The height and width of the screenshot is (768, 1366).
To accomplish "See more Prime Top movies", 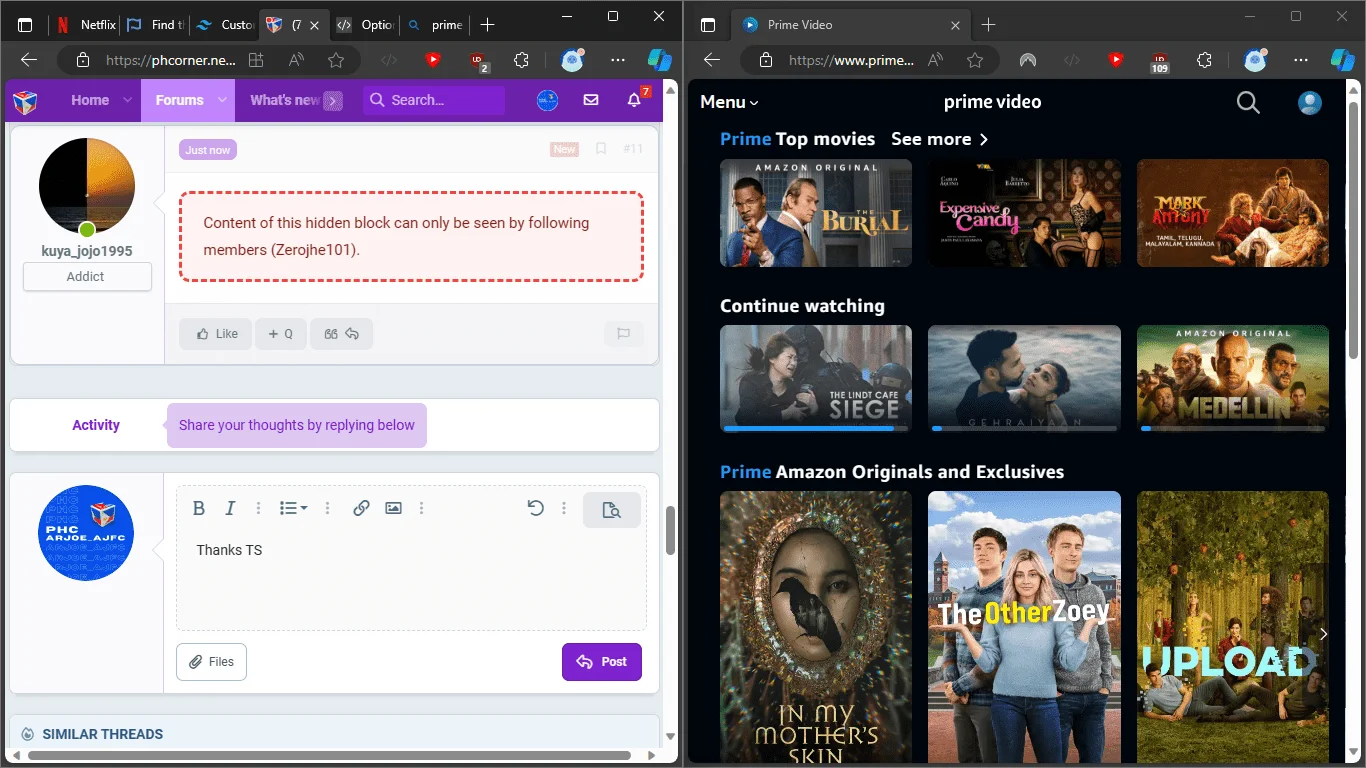I will pyautogui.click(x=940, y=139).
